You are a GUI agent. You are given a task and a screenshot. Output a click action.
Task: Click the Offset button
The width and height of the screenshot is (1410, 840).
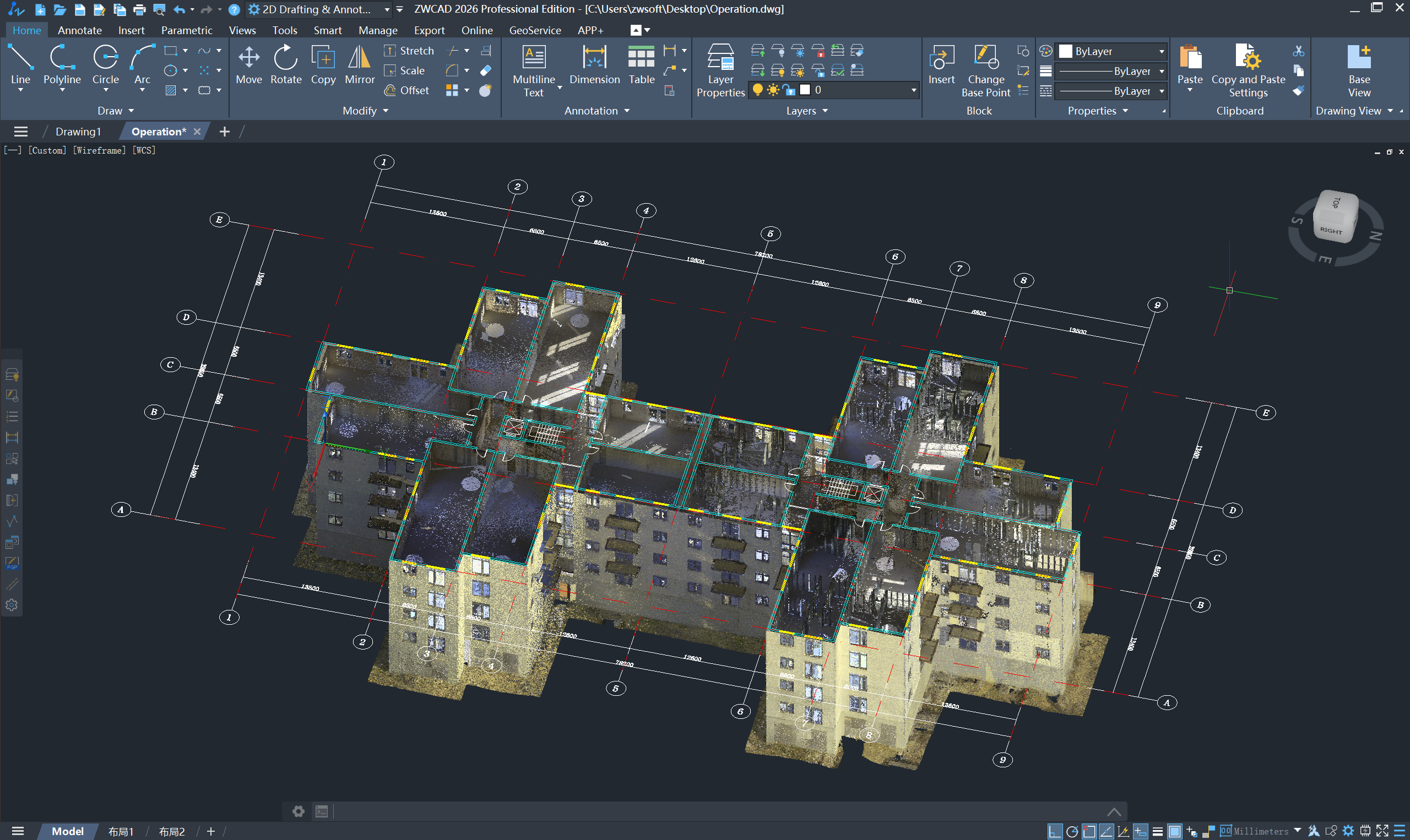tap(406, 91)
